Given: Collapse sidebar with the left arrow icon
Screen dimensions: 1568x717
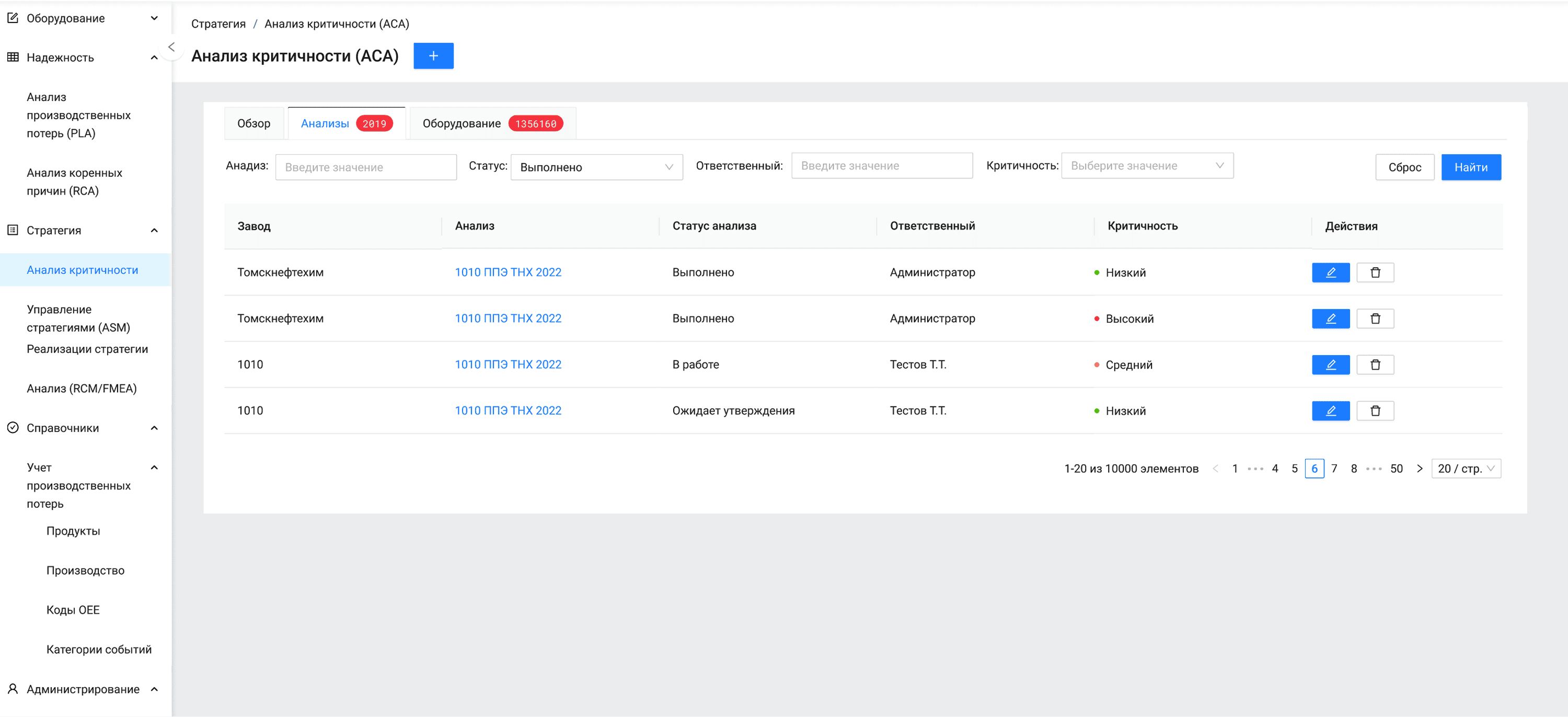Looking at the screenshot, I should pyautogui.click(x=171, y=47).
